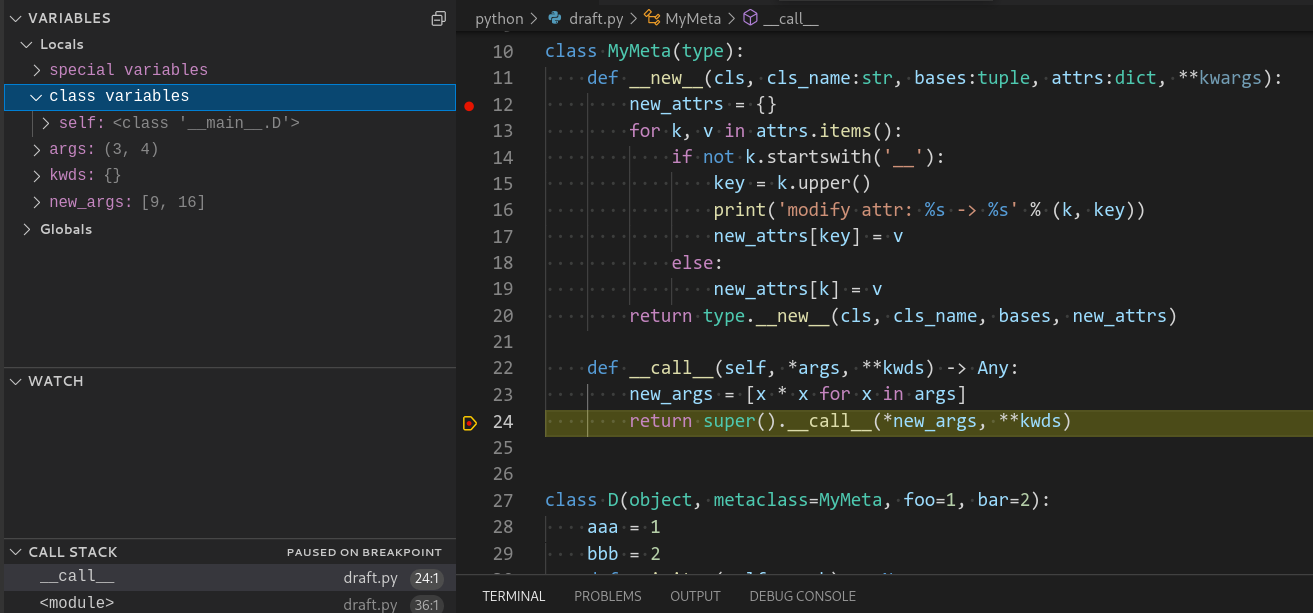
Task: Open the DEBUG CONSOLE tab
Action: [x=802, y=596]
